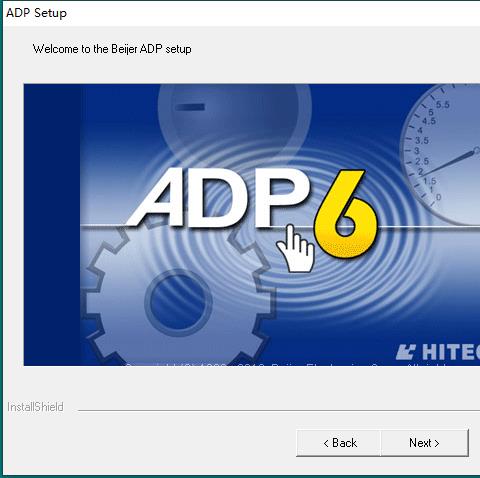This screenshot has height=478, width=480.
Task: Click the yellow number 6 graphic
Action: coord(346,214)
